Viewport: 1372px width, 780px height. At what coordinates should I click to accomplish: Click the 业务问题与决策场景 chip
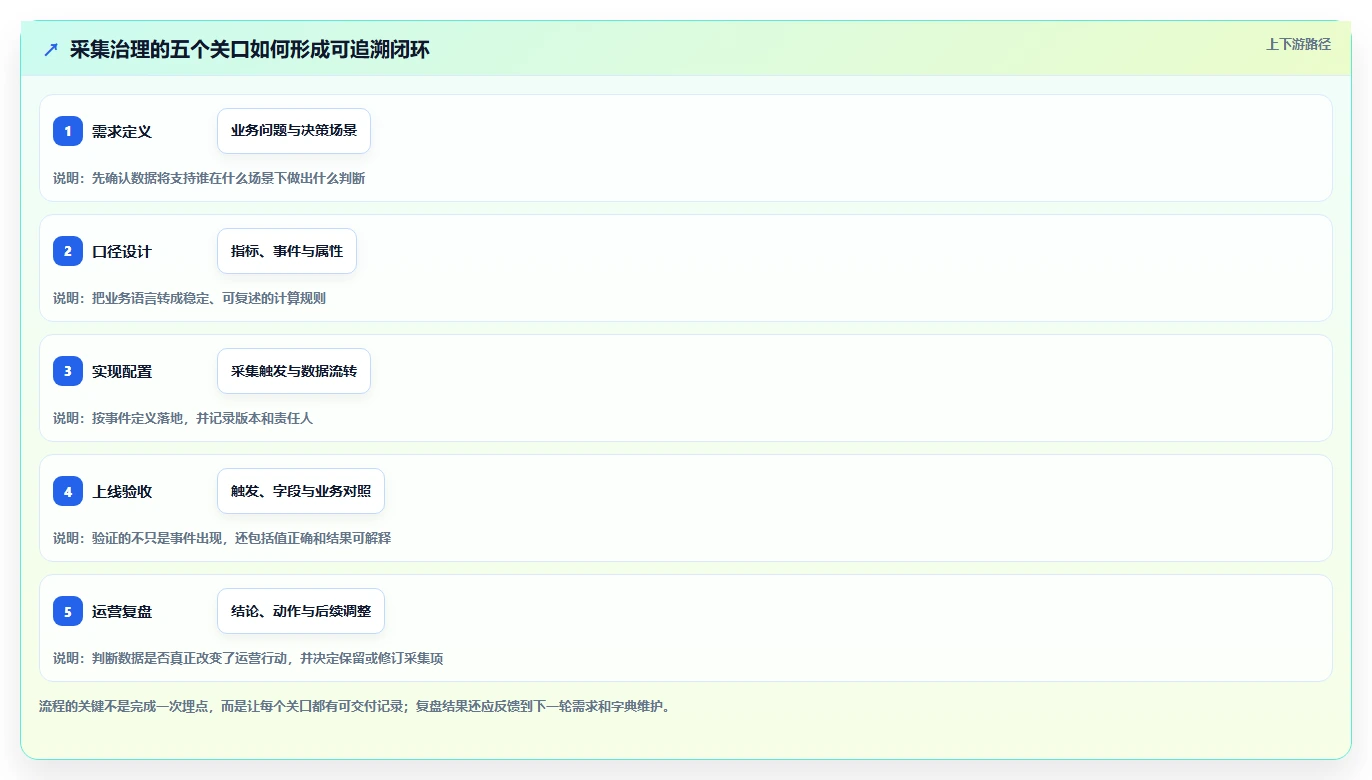point(294,131)
